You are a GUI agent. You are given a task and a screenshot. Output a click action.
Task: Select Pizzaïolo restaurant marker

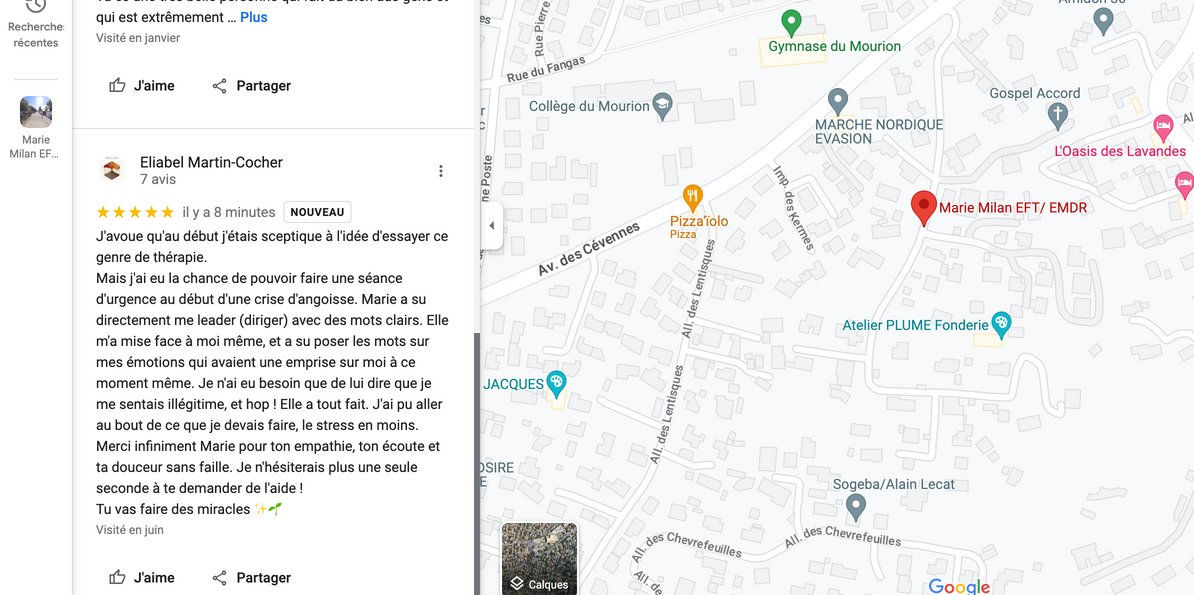692,198
